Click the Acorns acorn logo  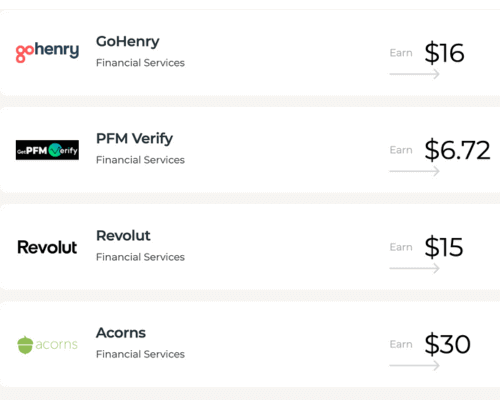(47, 345)
